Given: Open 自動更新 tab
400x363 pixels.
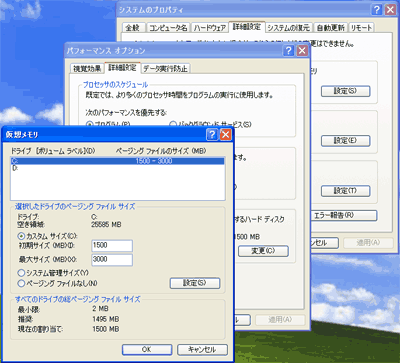Looking at the screenshot, I should (x=330, y=27).
